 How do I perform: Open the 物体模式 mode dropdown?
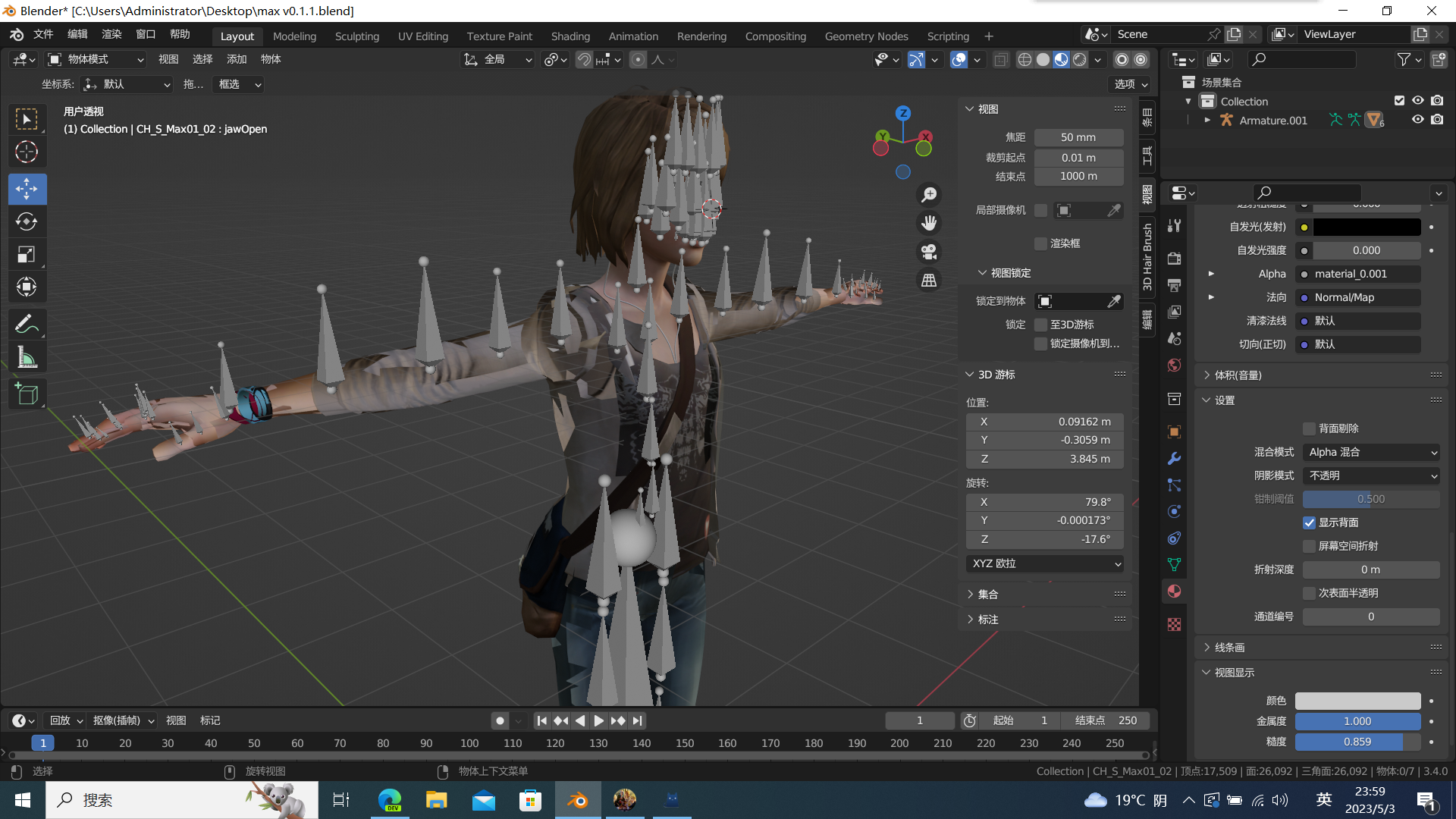(x=95, y=60)
